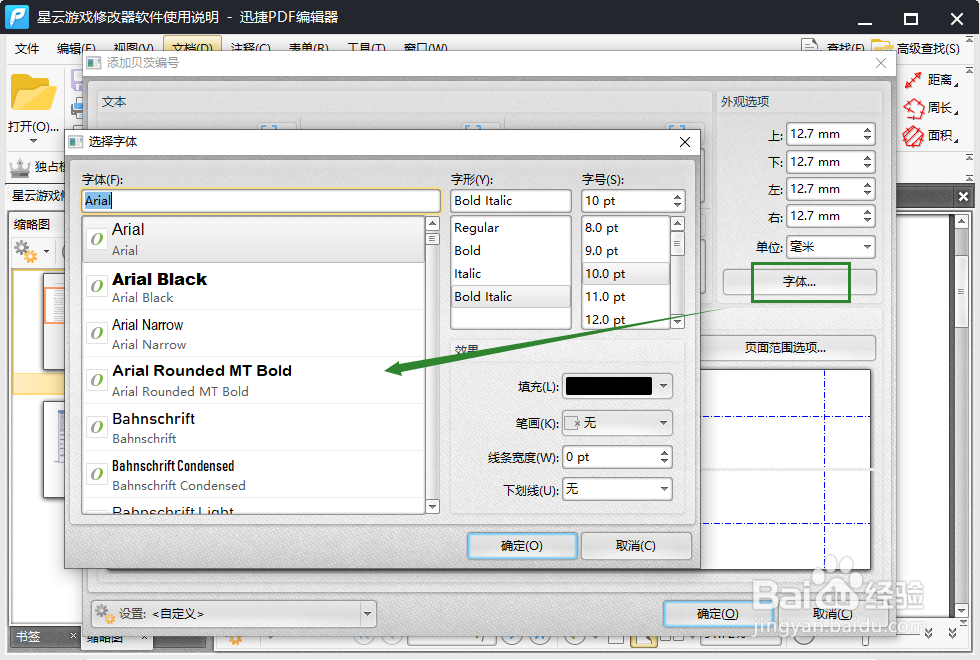This screenshot has height=660, width=980.
Task: Confirm font with 确定(O) button
Action: pos(522,546)
